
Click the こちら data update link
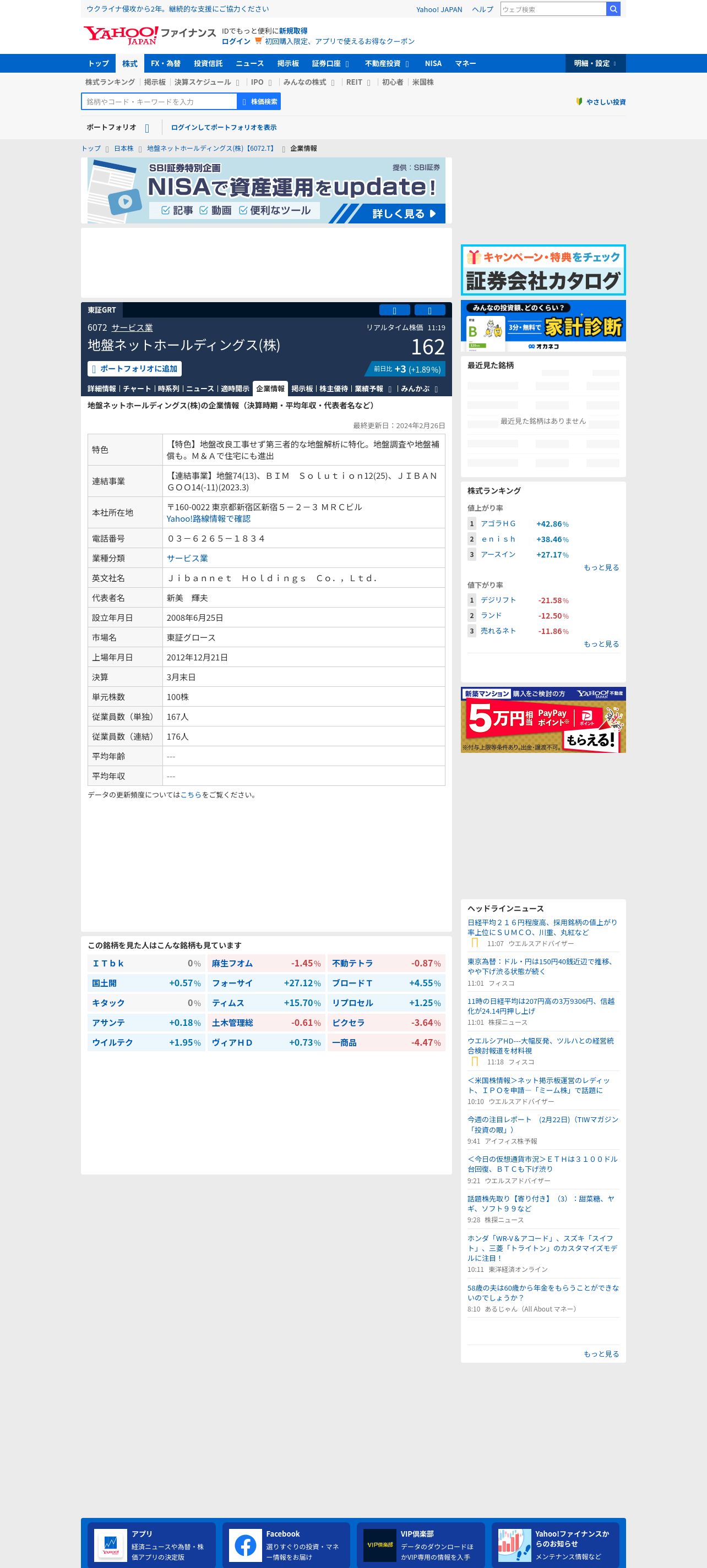coord(191,795)
